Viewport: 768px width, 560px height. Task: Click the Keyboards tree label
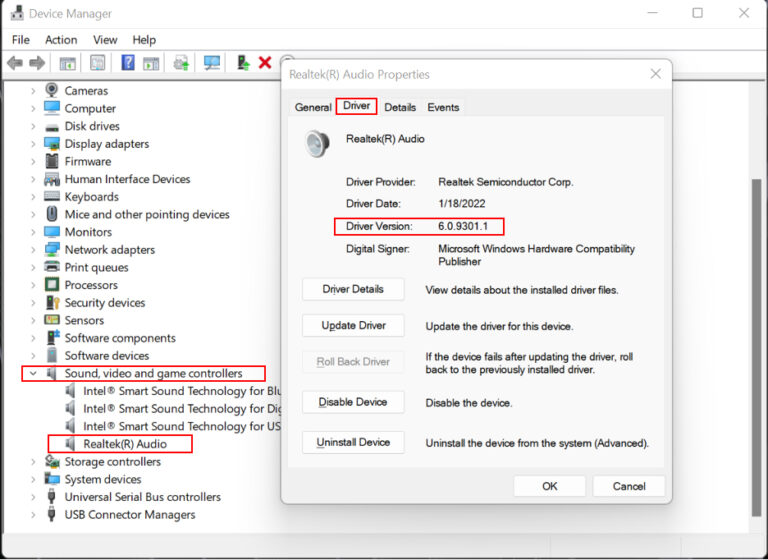click(92, 197)
